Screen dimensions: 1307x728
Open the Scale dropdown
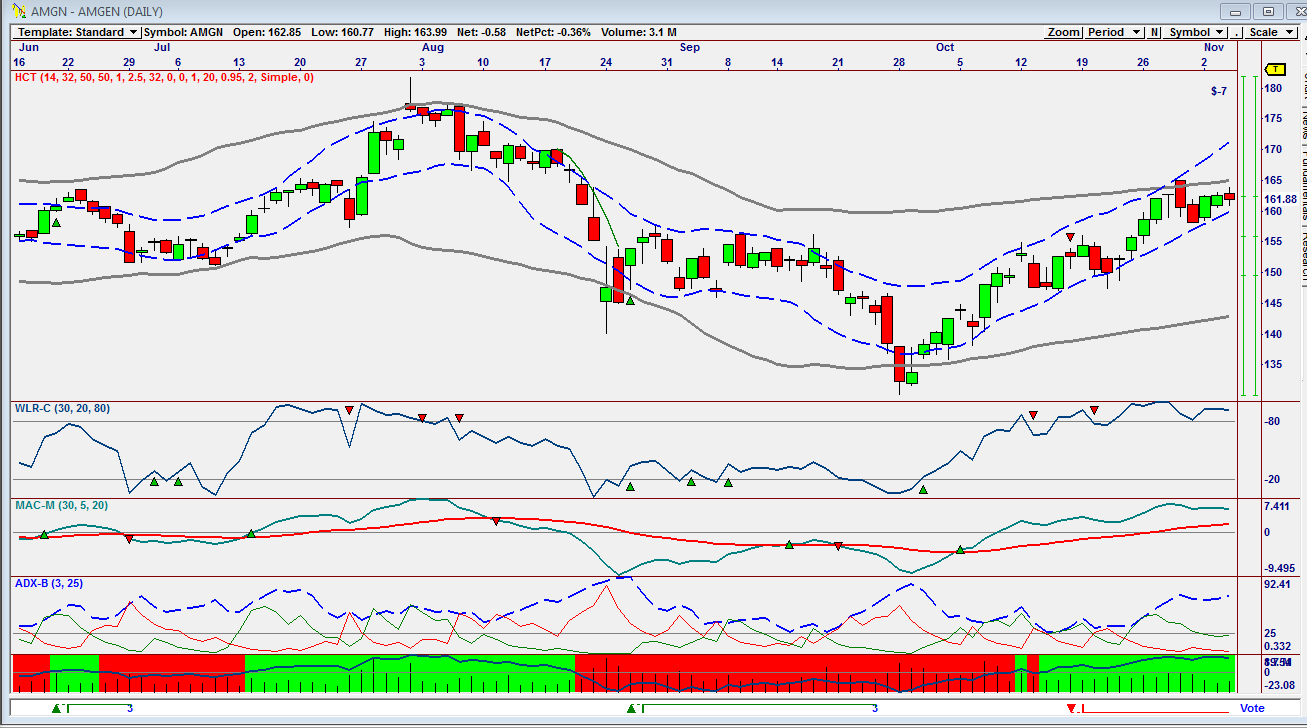click(1269, 32)
